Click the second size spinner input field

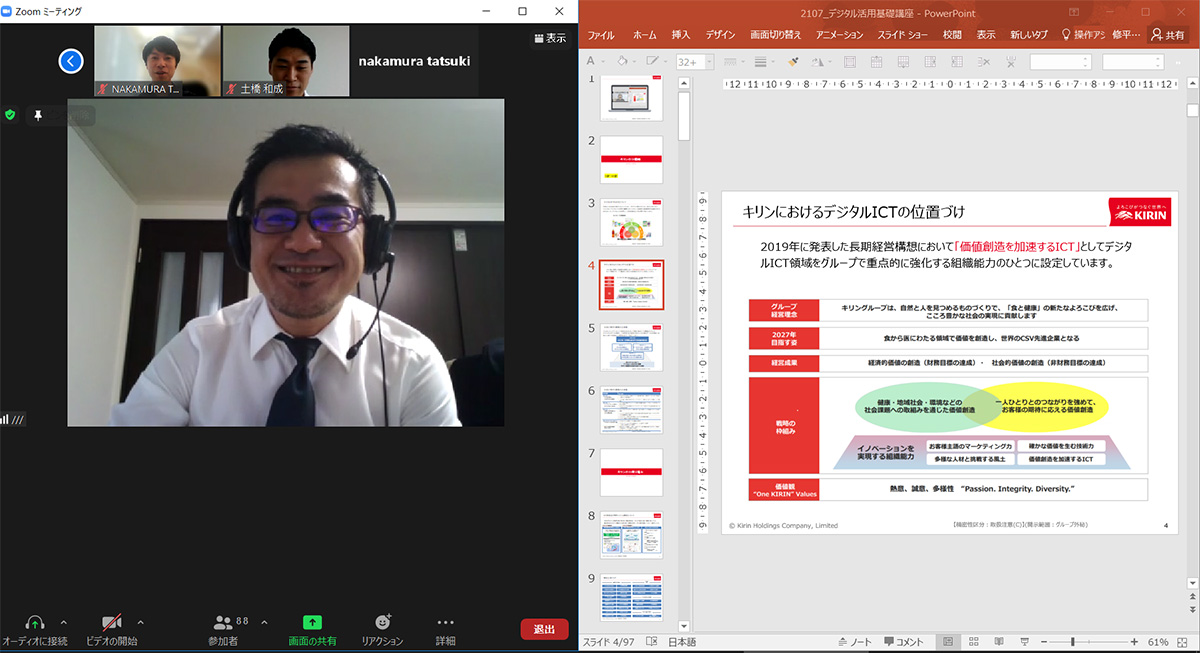1133,61
